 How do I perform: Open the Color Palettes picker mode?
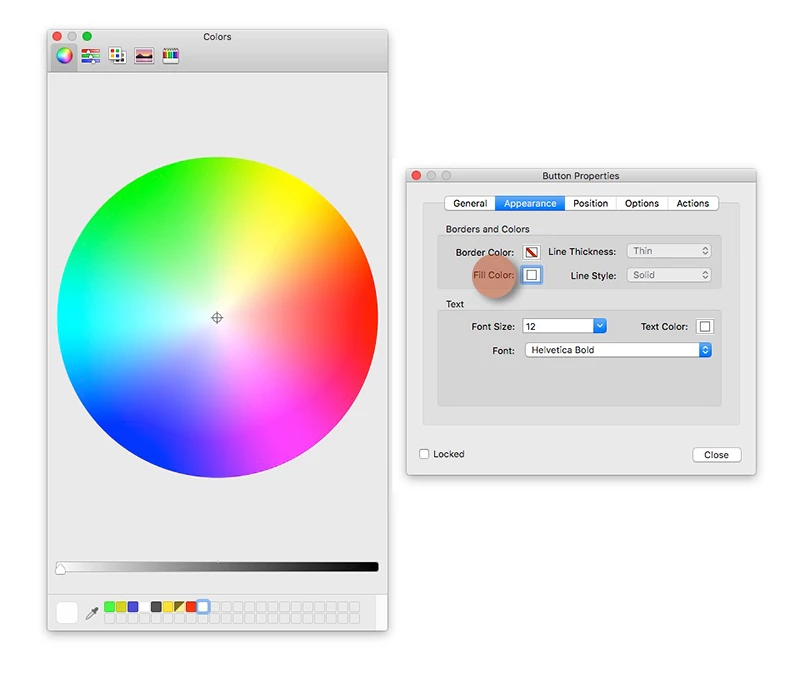tap(117, 56)
